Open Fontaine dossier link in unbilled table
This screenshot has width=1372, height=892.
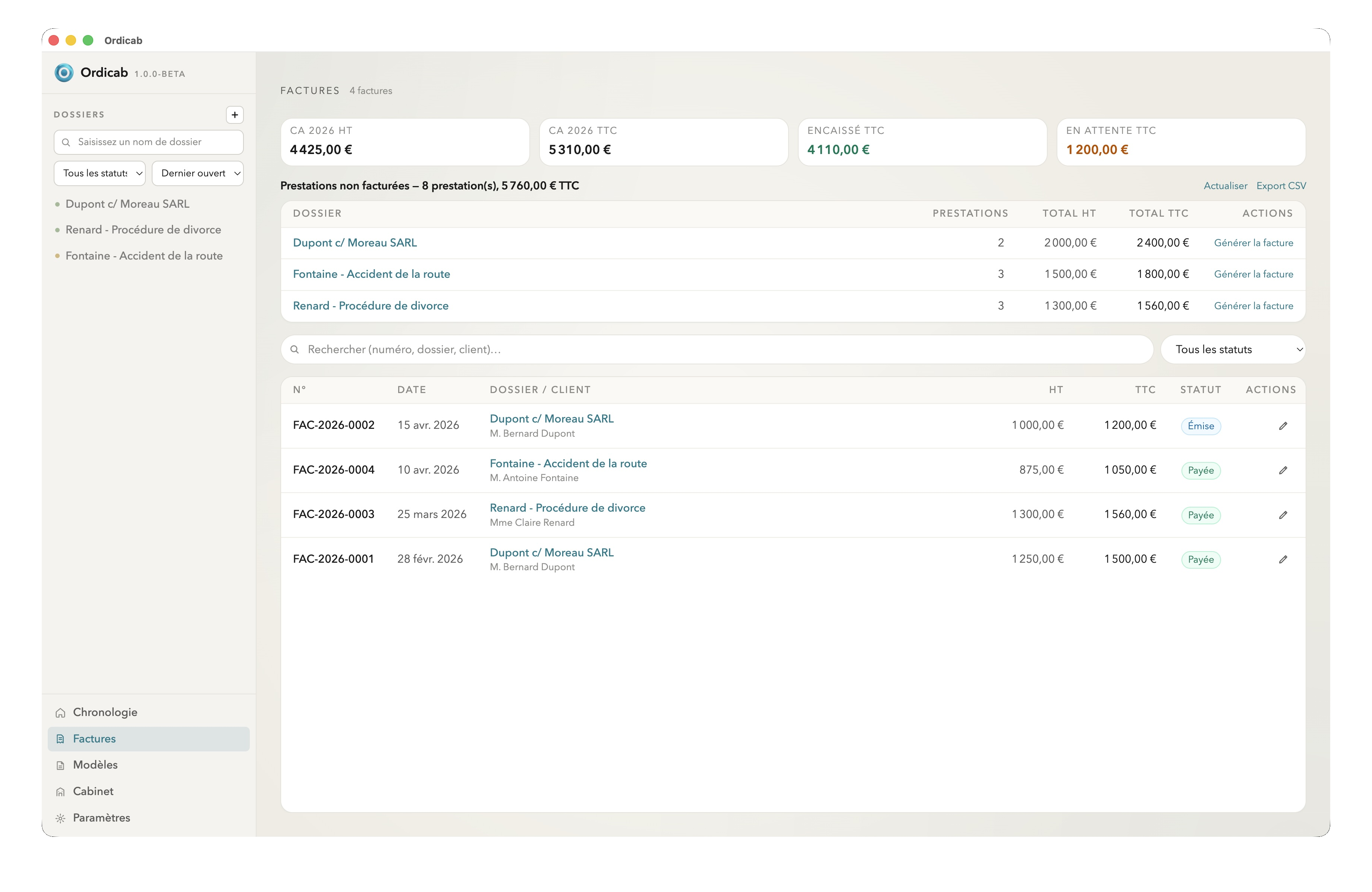point(371,274)
